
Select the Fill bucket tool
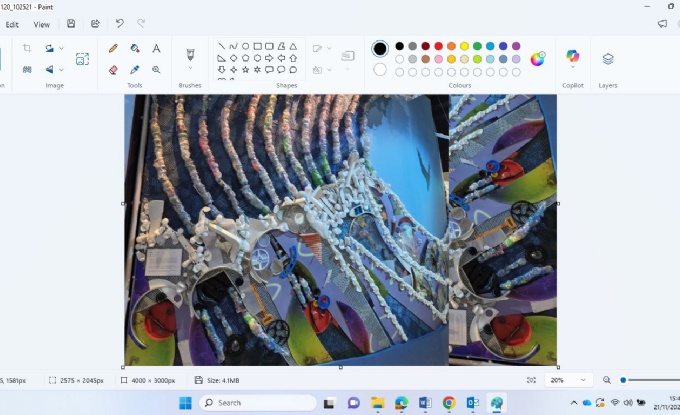click(135, 48)
